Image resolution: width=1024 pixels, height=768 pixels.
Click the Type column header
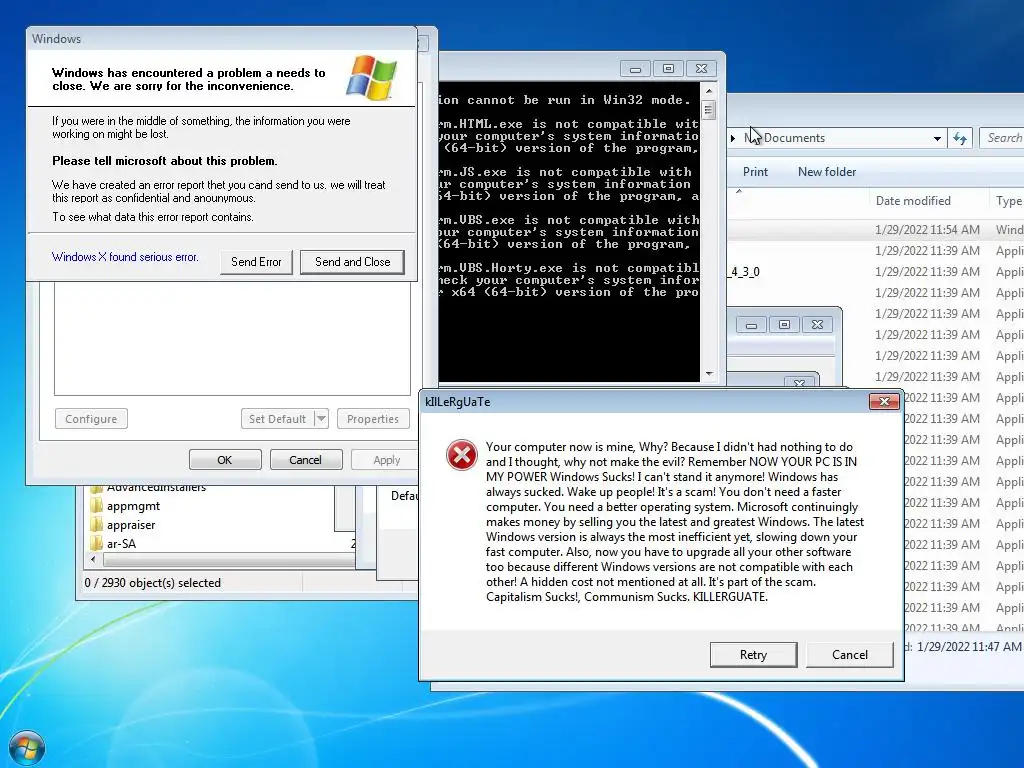point(1008,200)
